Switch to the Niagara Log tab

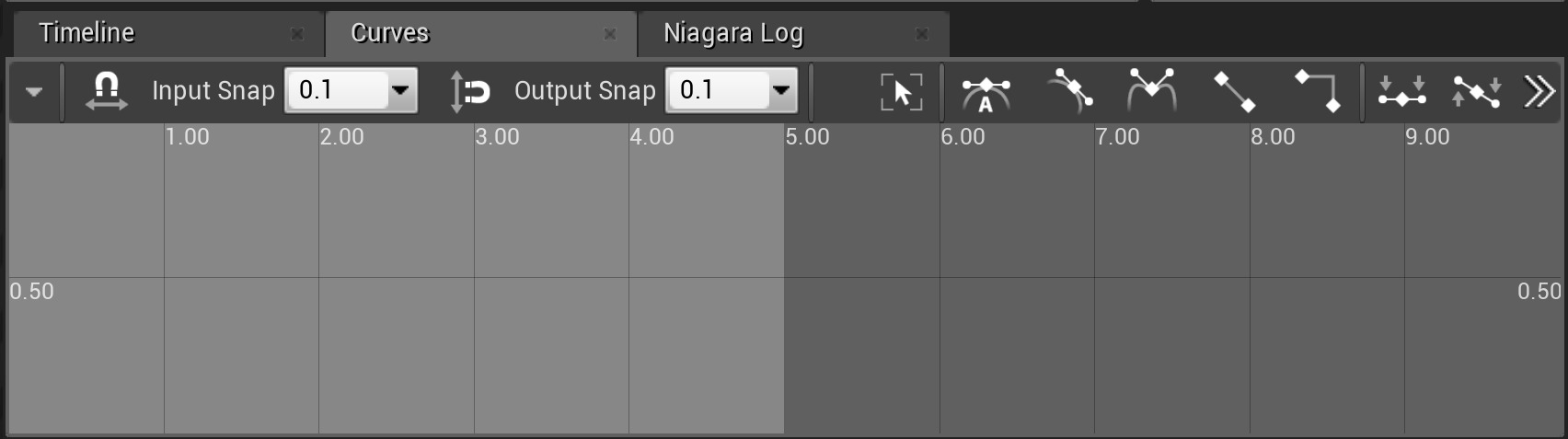point(733,33)
